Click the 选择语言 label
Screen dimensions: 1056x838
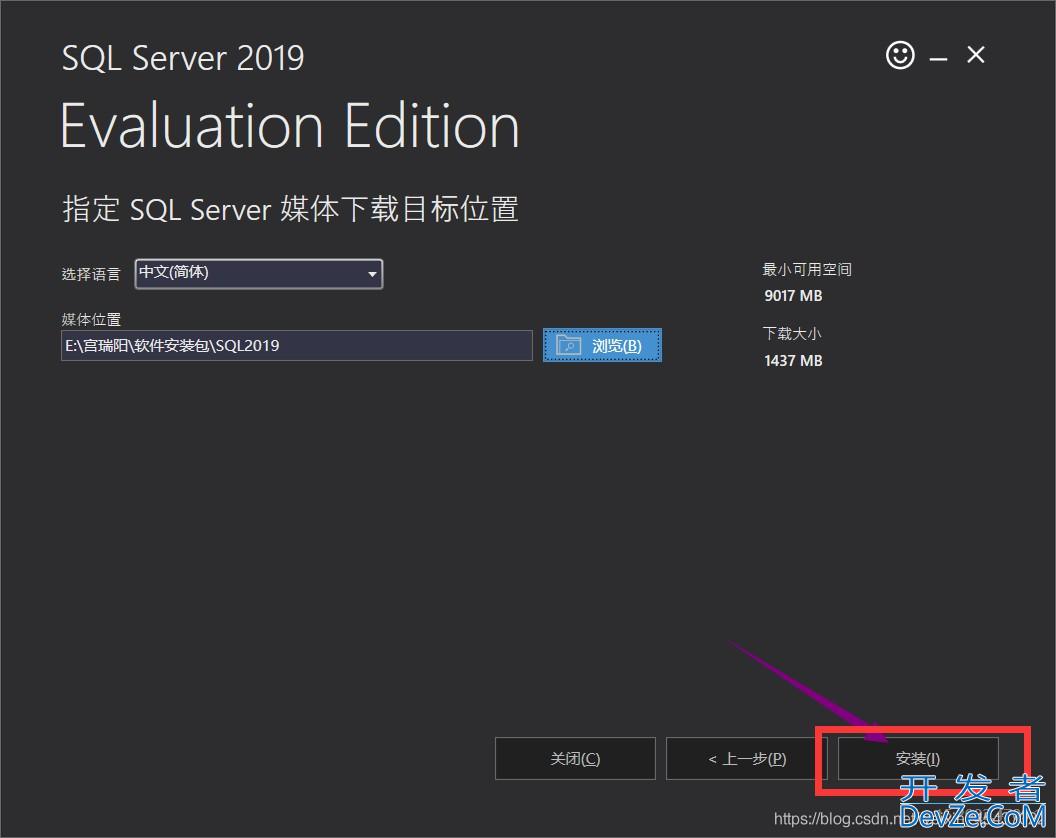pyautogui.click(x=91, y=274)
